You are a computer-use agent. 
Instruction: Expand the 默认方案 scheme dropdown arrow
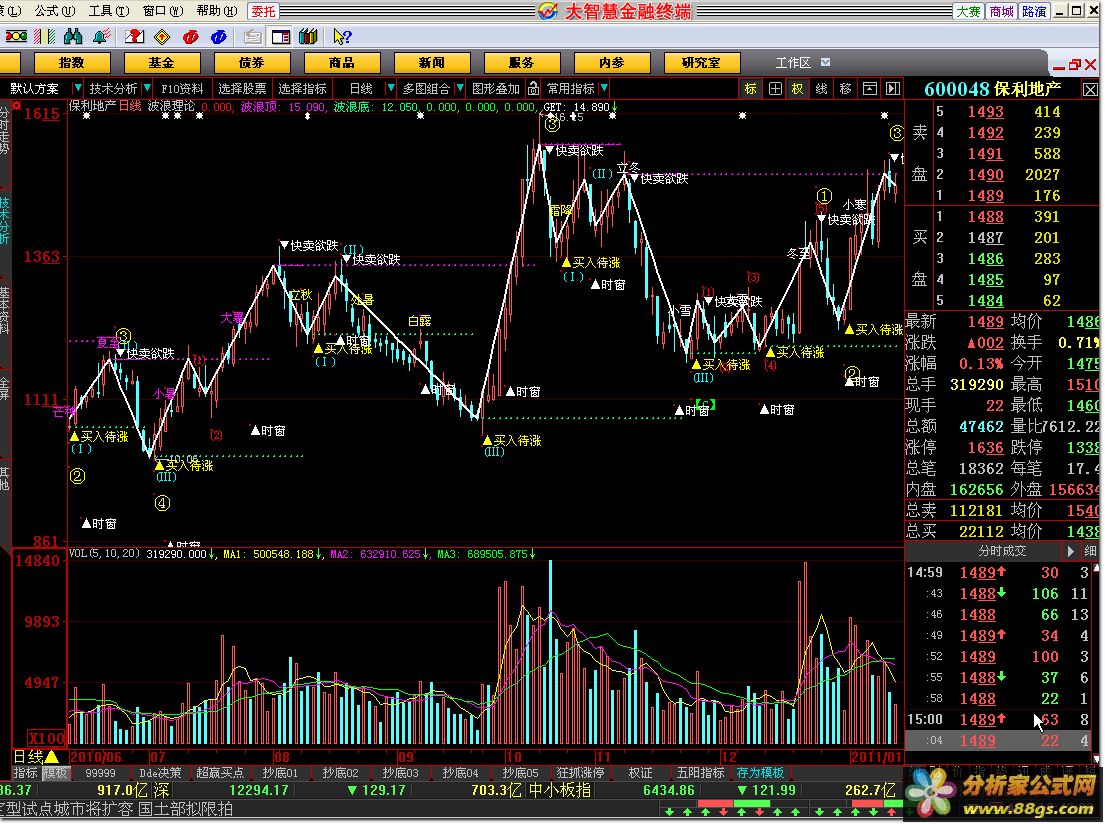coord(78,88)
